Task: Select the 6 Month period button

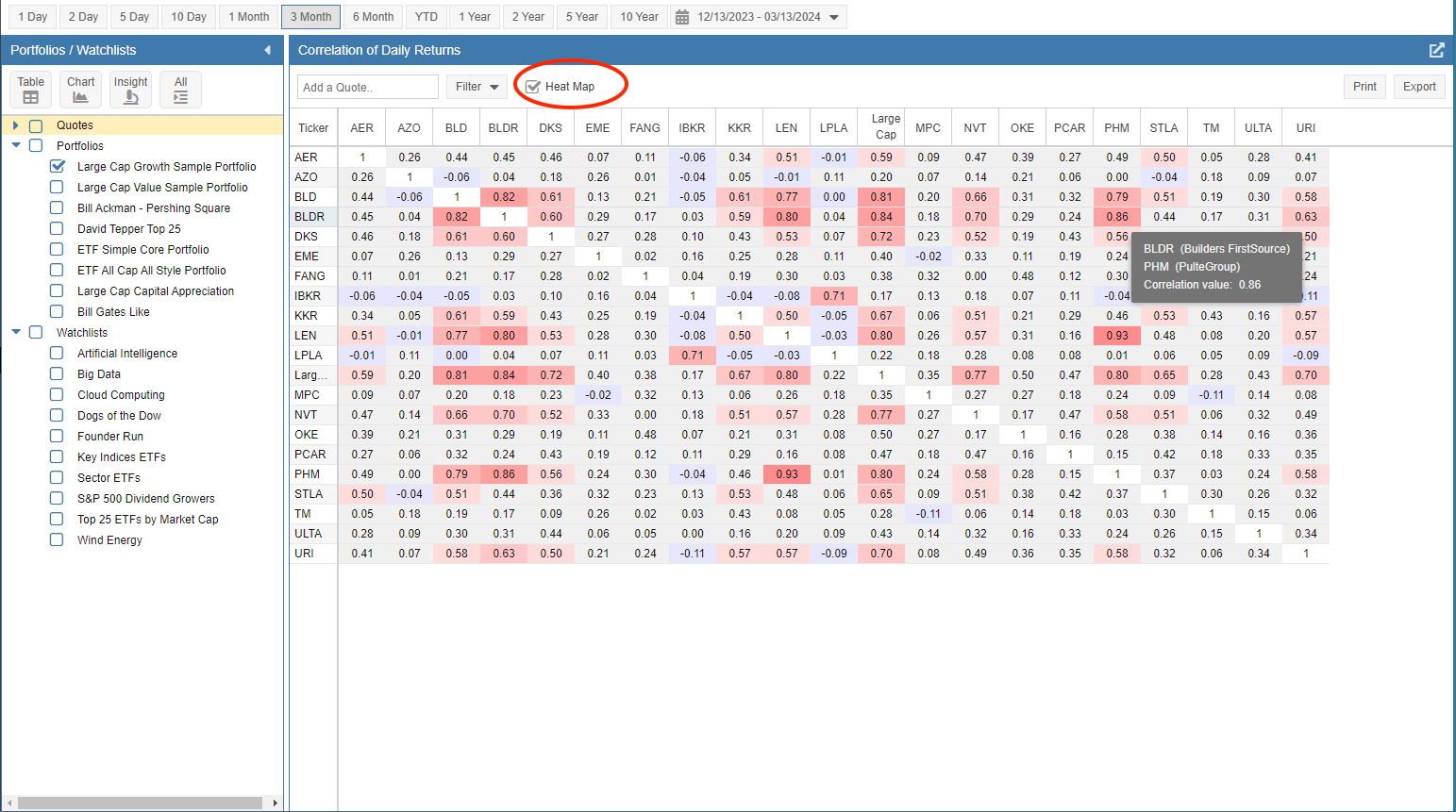Action: [x=374, y=17]
